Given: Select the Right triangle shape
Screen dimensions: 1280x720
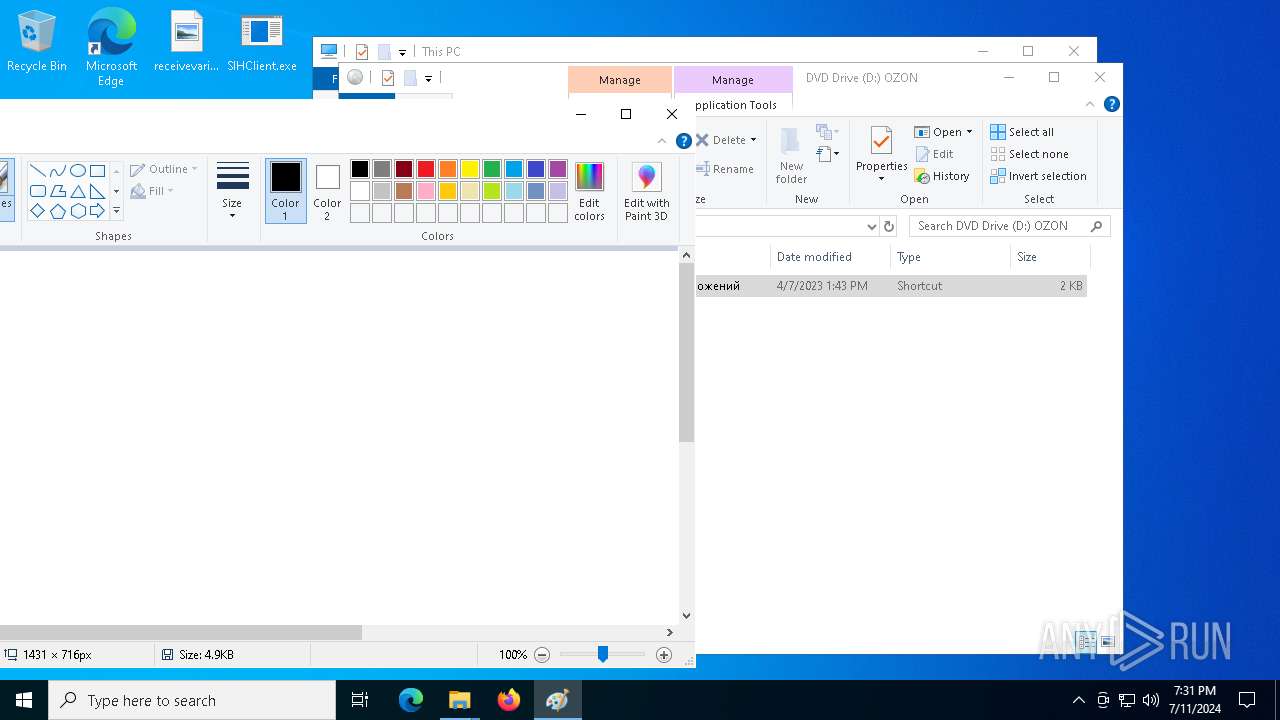Looking at the screenshot, I should (x=97, y=191).
